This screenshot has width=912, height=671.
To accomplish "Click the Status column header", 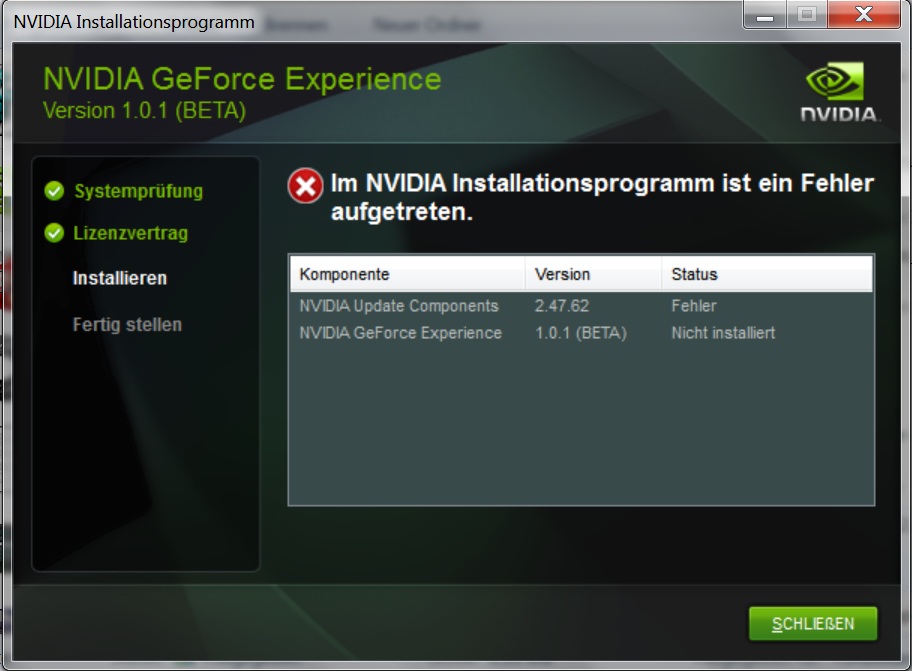I will point(694,274).
